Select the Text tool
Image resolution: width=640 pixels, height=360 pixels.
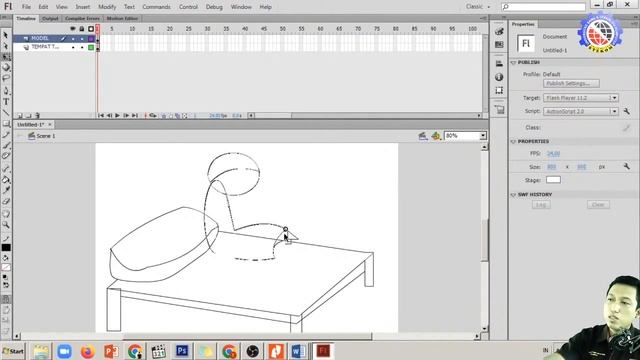coord(6,102)
